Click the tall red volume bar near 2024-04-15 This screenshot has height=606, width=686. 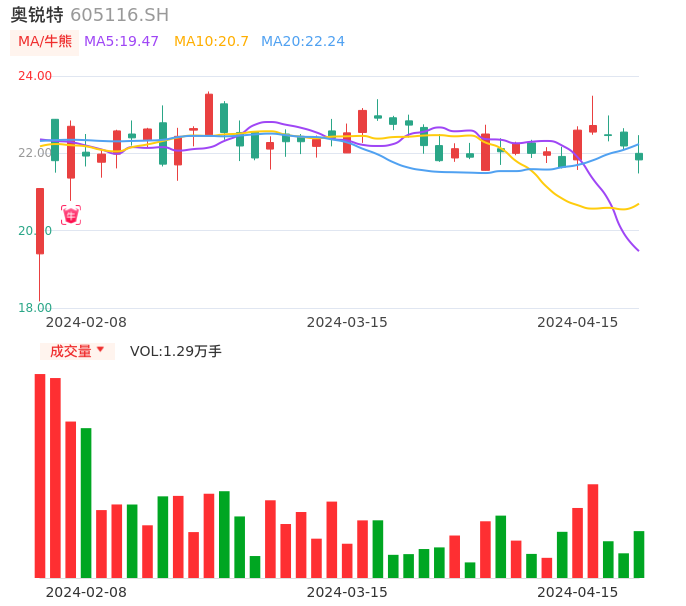[593, 530]
